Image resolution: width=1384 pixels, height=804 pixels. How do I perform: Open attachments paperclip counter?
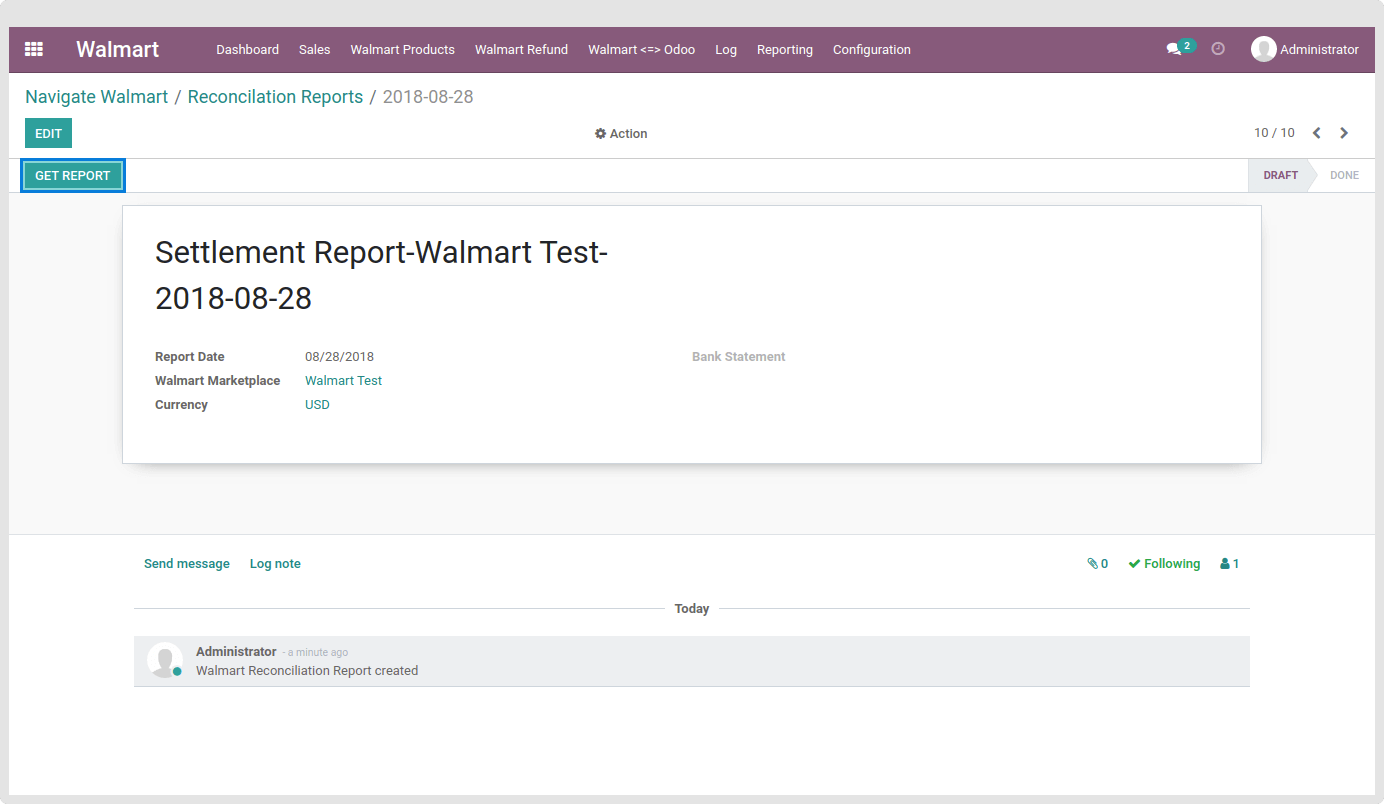[1098, 564]
